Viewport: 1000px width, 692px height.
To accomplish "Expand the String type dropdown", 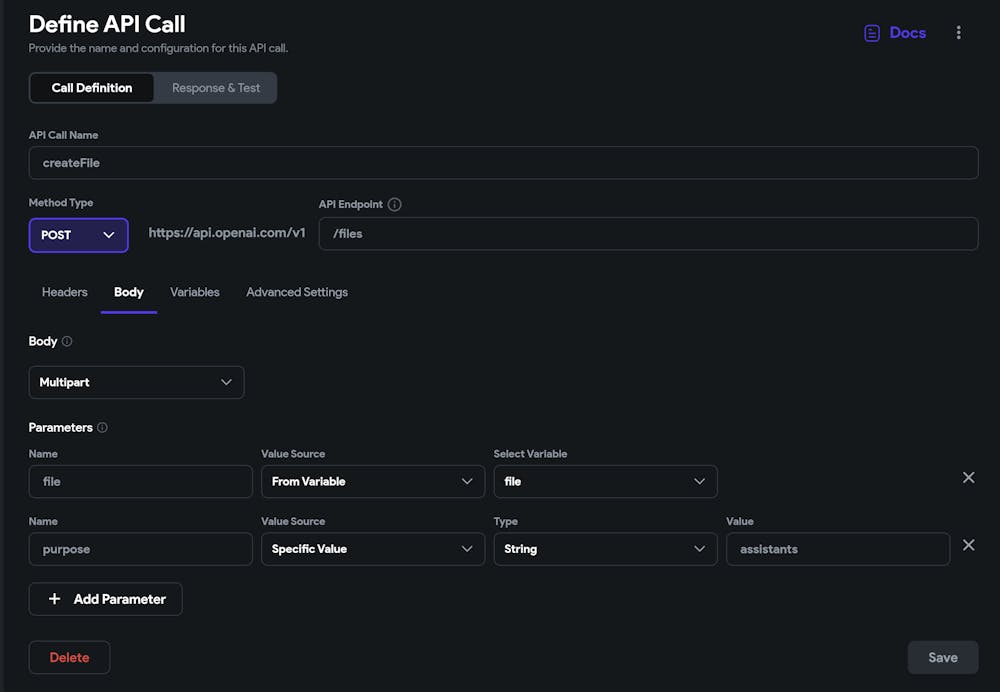I will tap(605, 549).
